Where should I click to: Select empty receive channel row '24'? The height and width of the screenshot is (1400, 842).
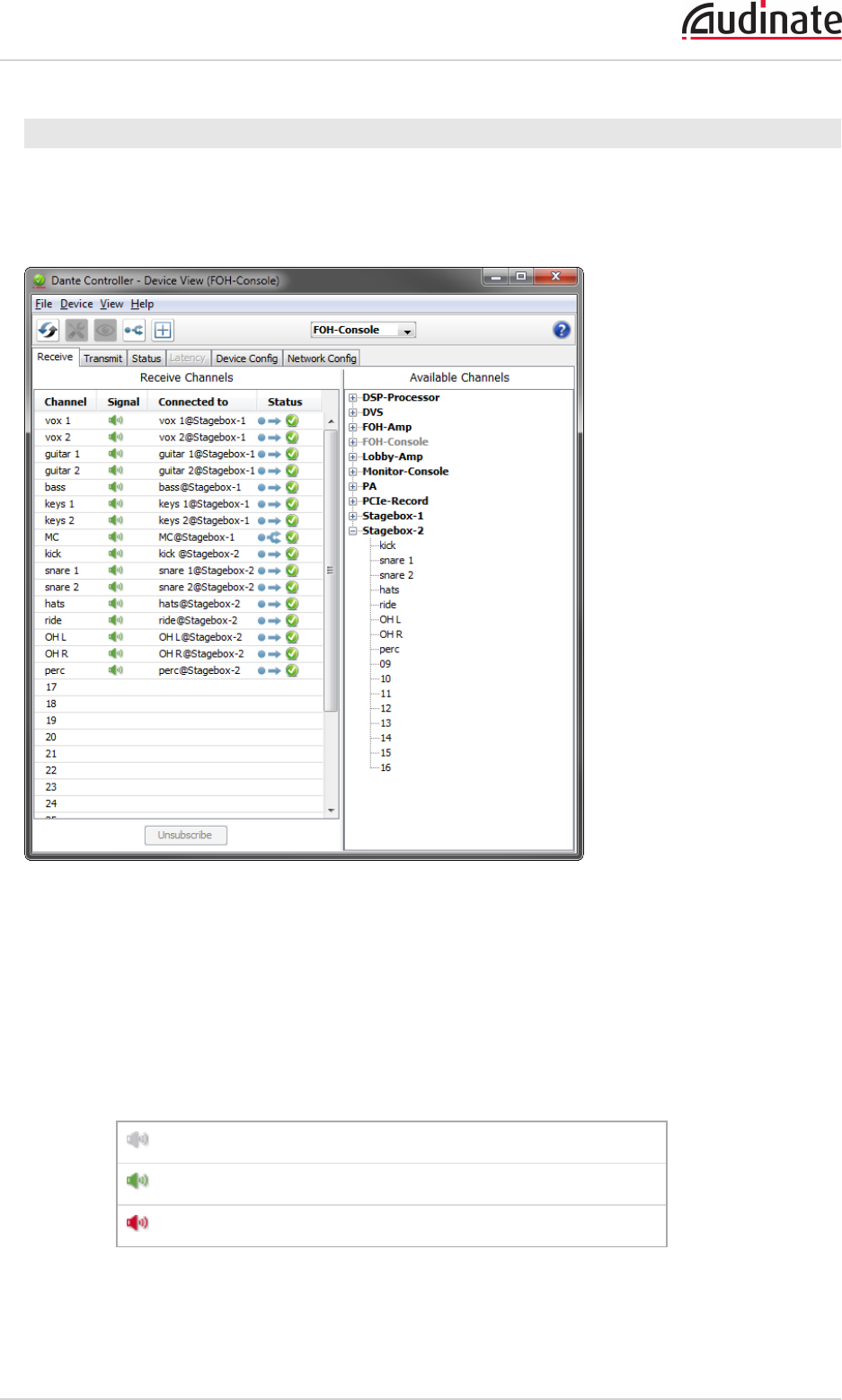click(x=179, y=803)
